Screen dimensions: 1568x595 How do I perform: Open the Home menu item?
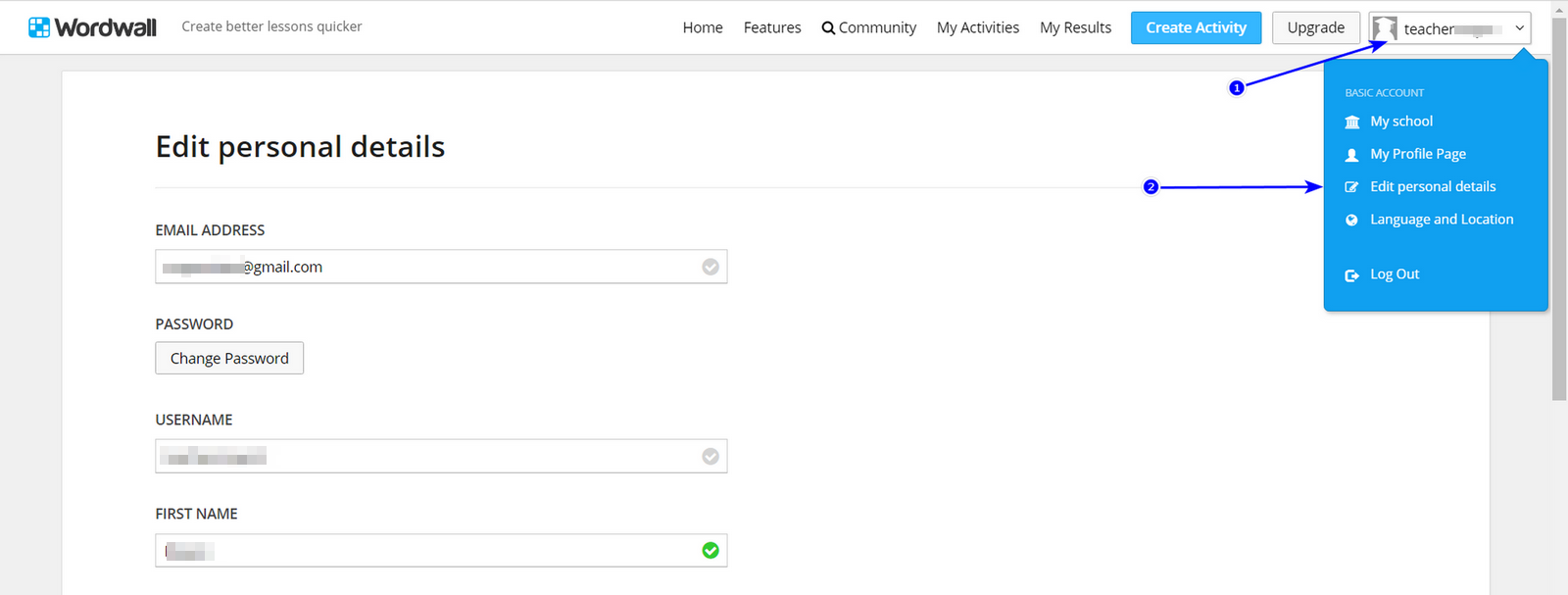pyautogui.click(x=703, y=27)
